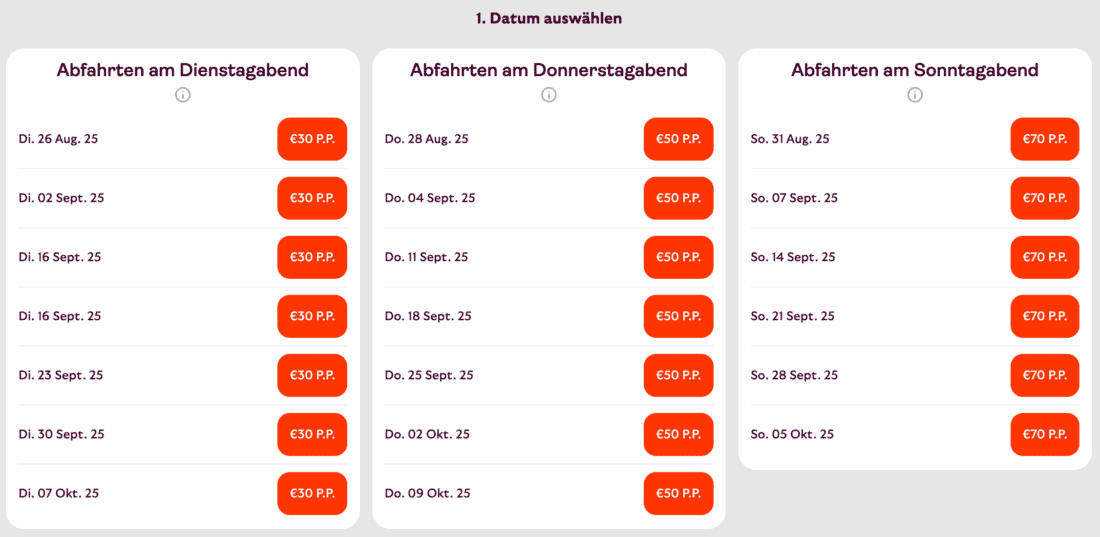Pick €70 departure on So. 14 Sept. 25
The height and width of the screenshot is (537, 1100).
(x=1045, y=257)
